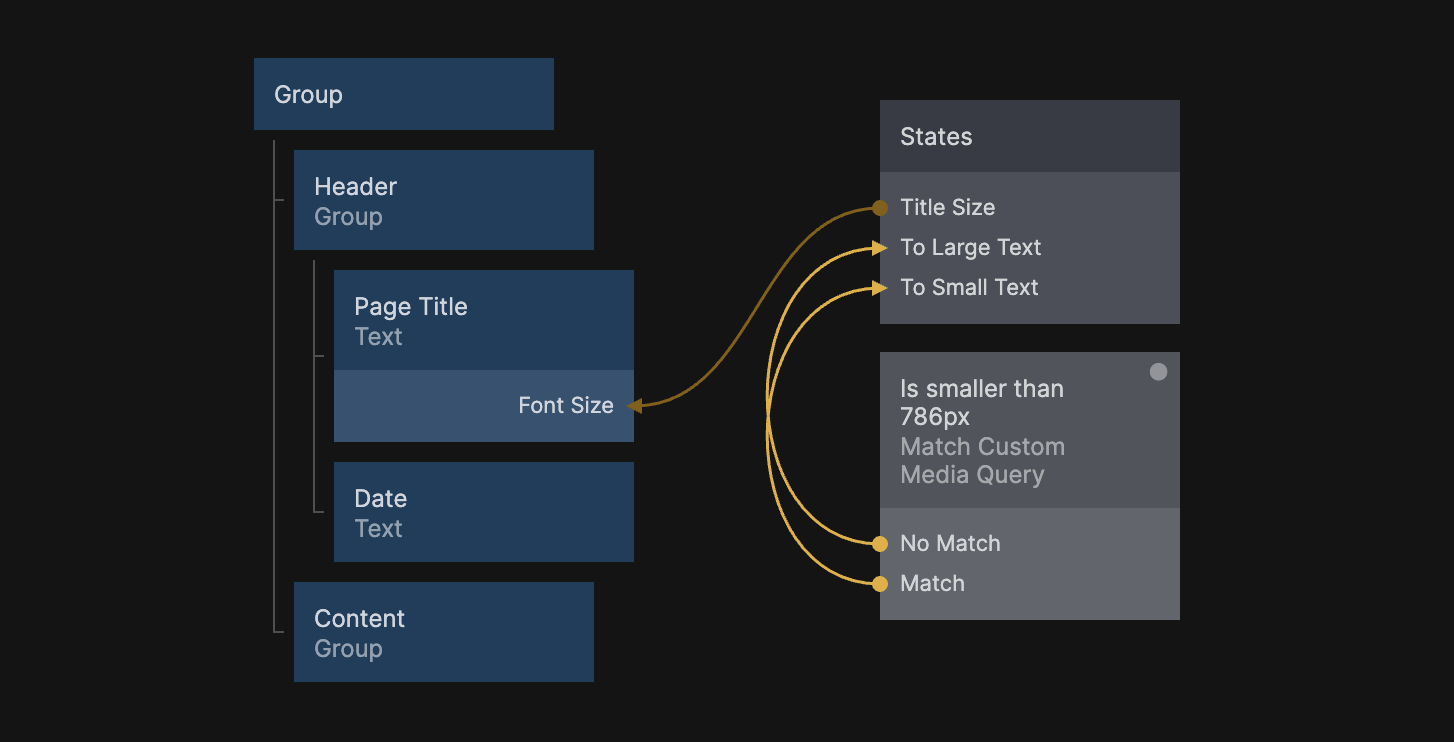The height and width of the screenshot is (742, 1454).
Task: Click the Title Size output port dot
Action: tap(880, 208)
